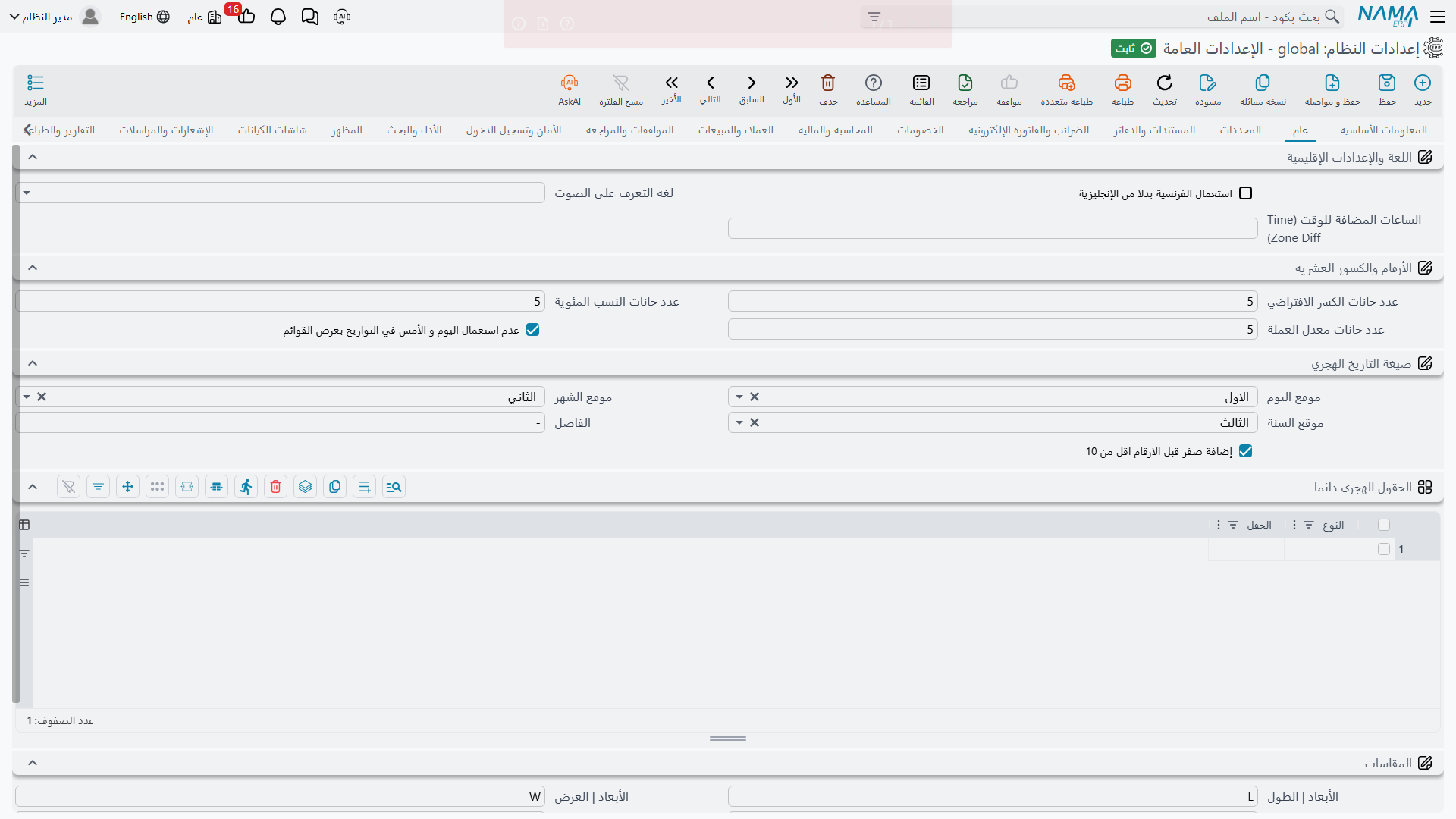Click the grid add row icon
The height and width of the screenshot is (819, 1456).
(365, 487)
